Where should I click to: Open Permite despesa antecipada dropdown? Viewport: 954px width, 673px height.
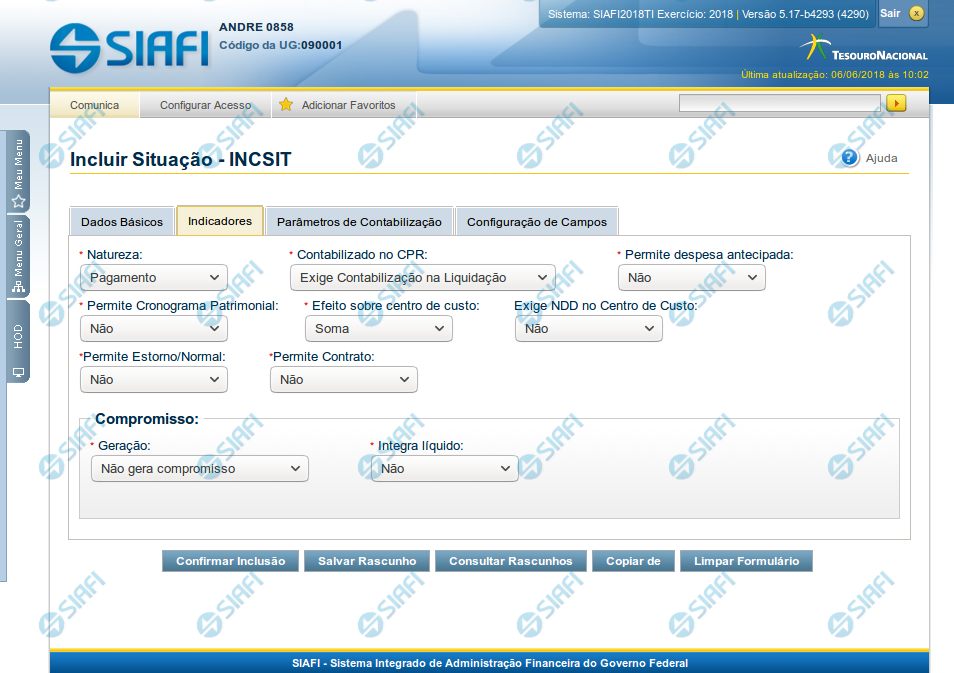691,278
